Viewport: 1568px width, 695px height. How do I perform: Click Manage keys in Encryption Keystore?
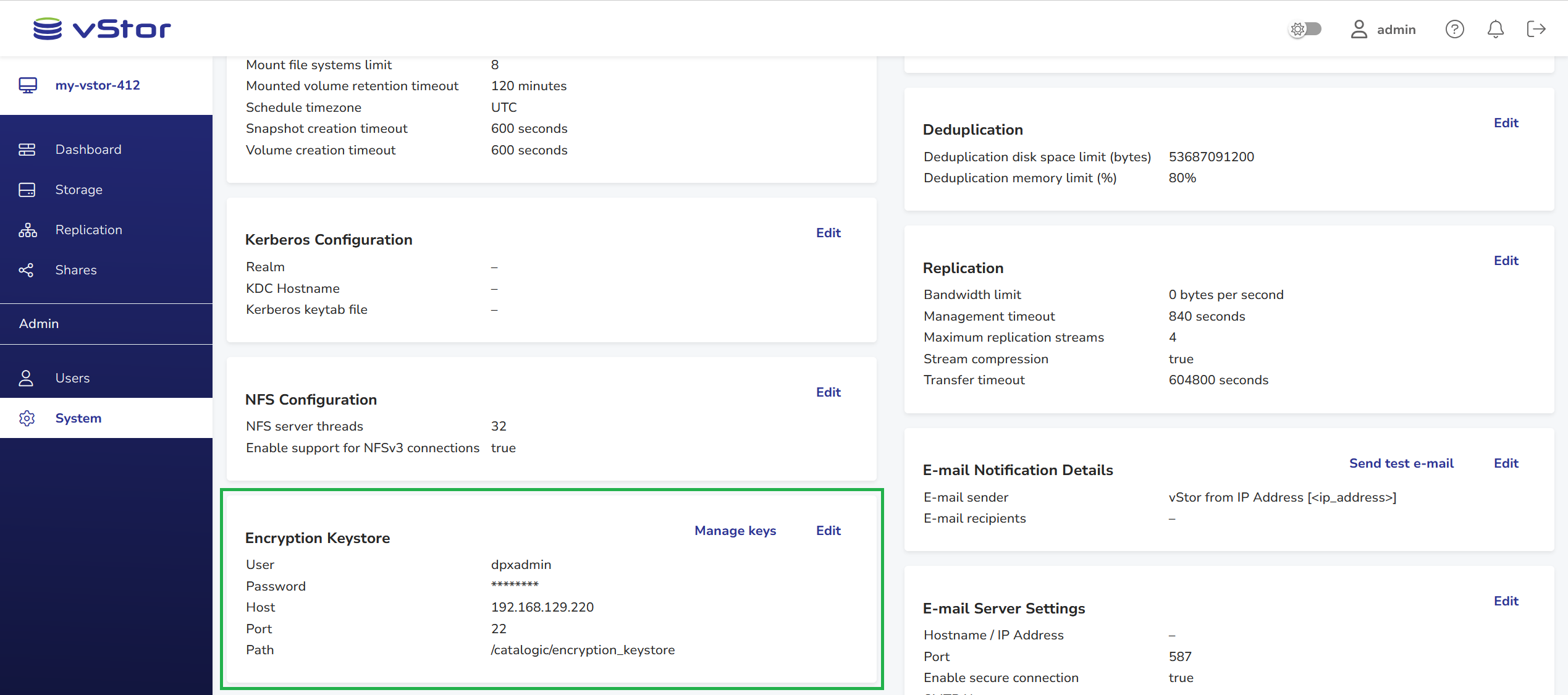pyautogui.click(x=735, y=531)
